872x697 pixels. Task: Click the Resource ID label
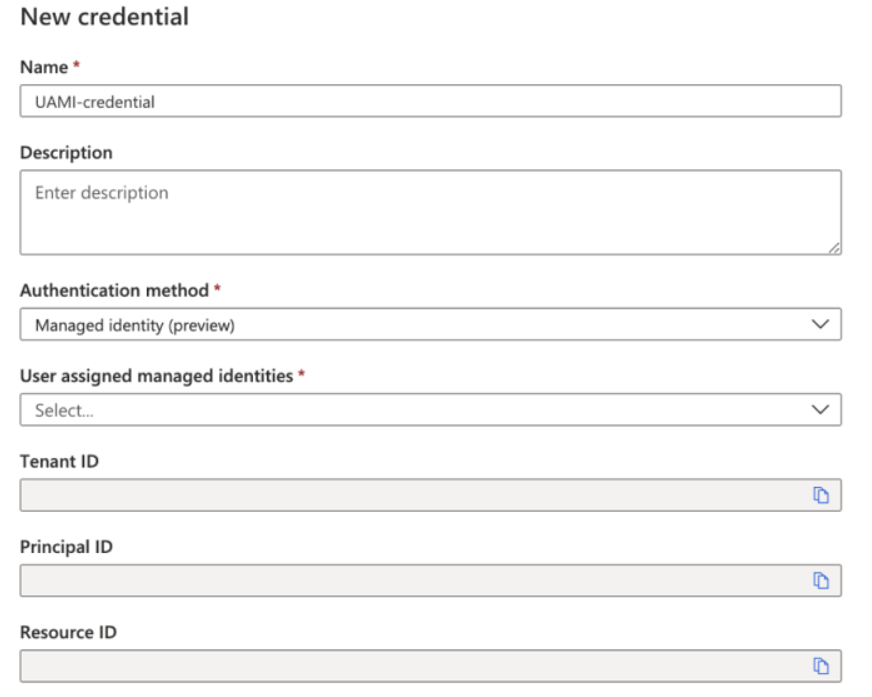click(x=66, y=632)
